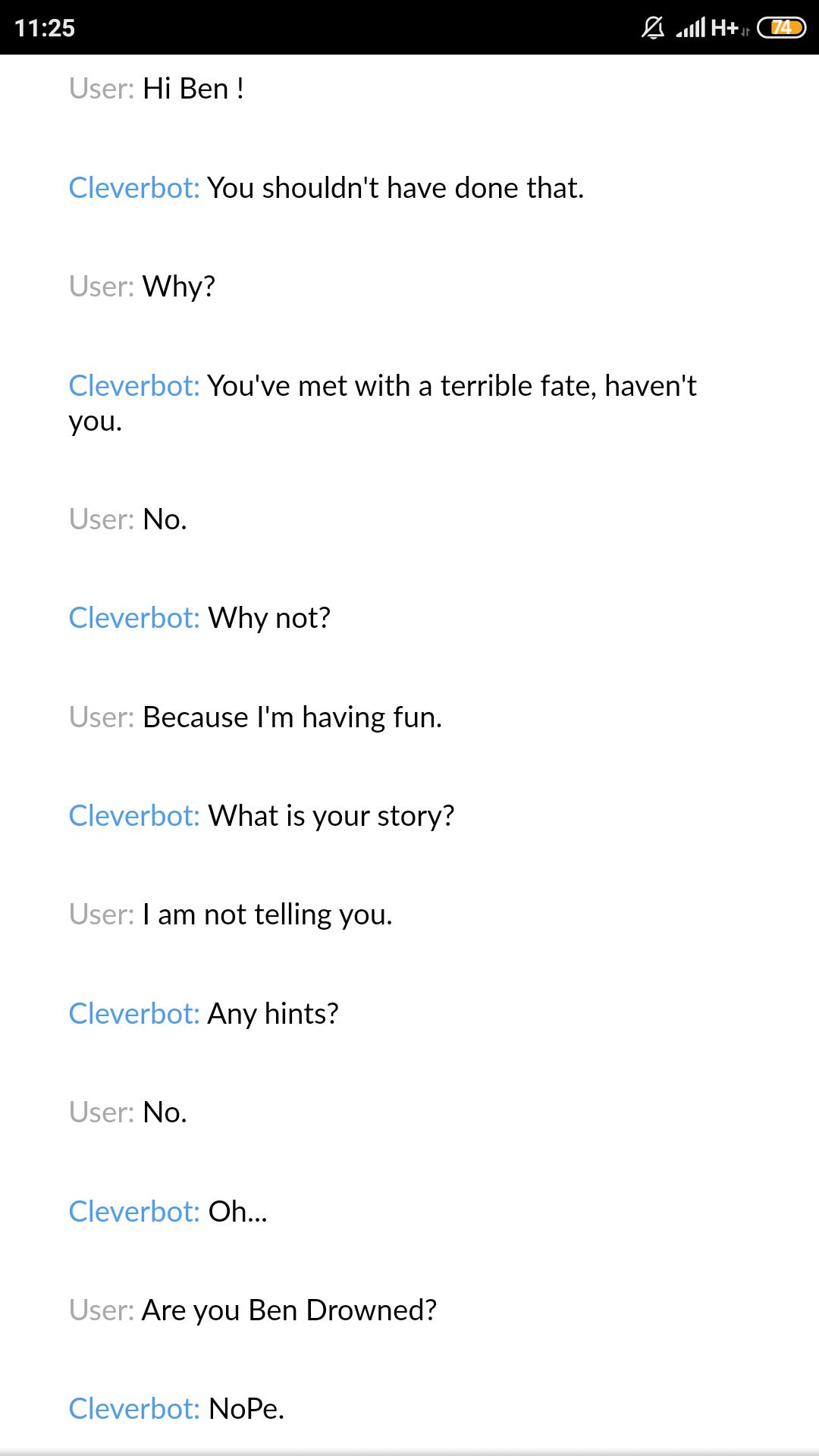Click Cleverbot label before "You shouldn't have done that"

133,188
